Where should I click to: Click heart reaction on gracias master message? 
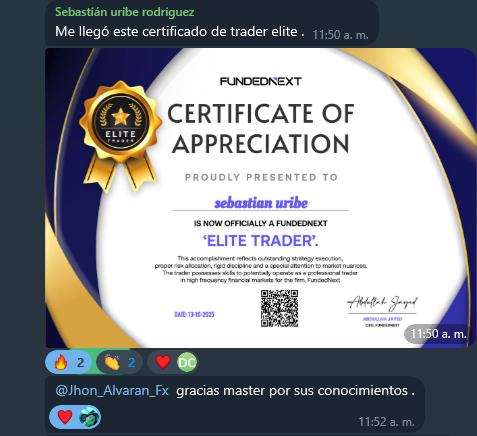[x=65, y=417]
